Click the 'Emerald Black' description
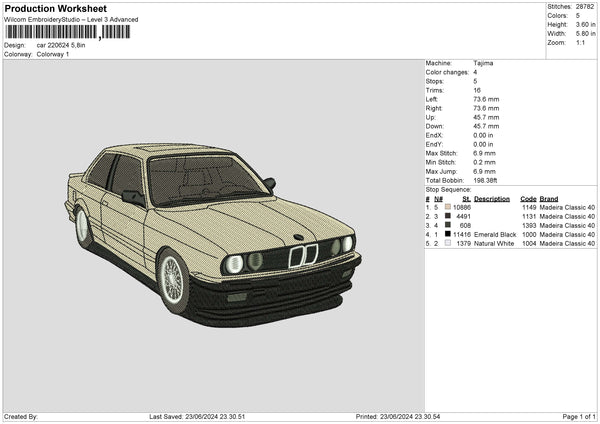This screenshot has height=424, width=600. 495,234
